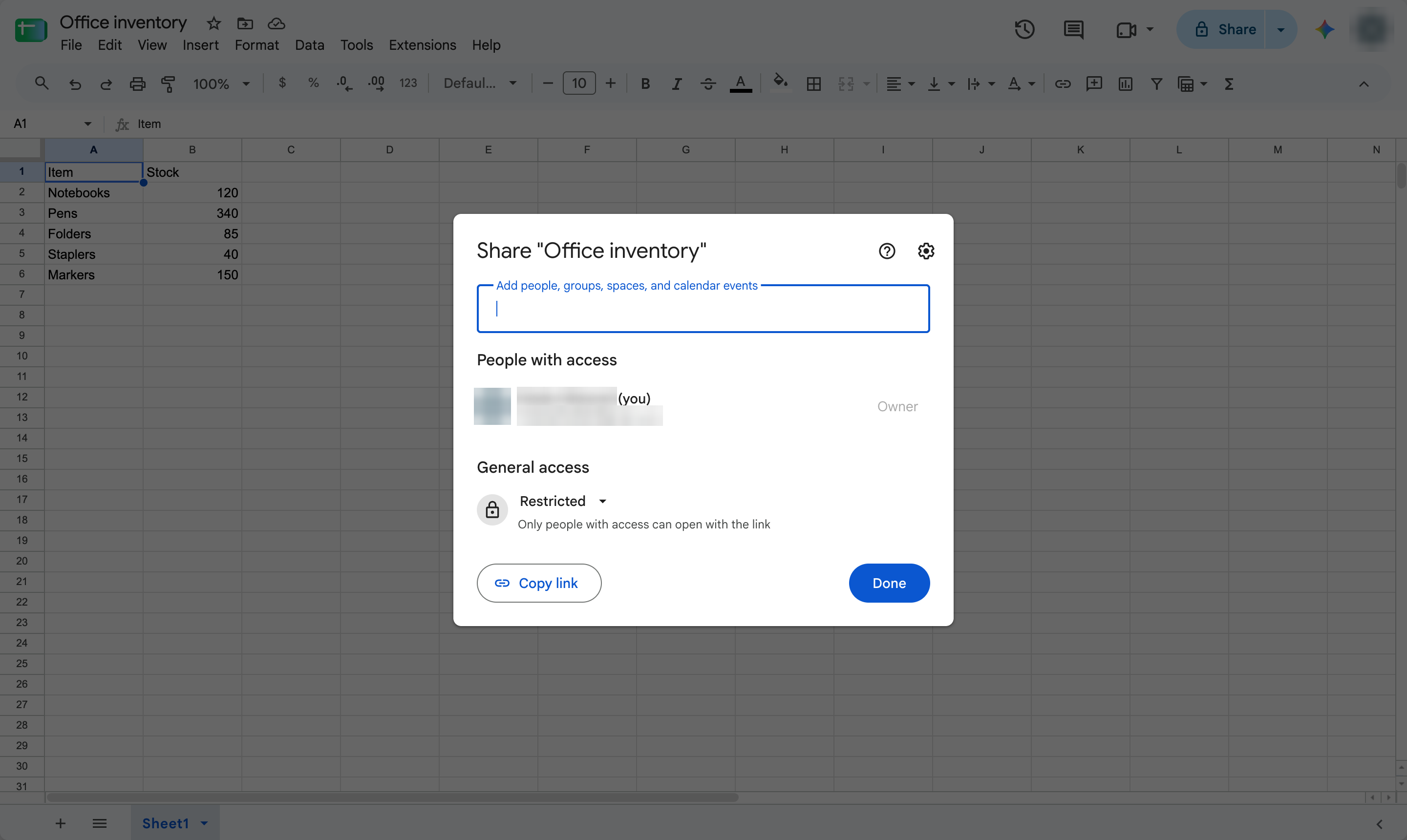Click the Gemini sparkle icon
This screenshot has height=840, width=1407.
click(x=1325, y=29)
